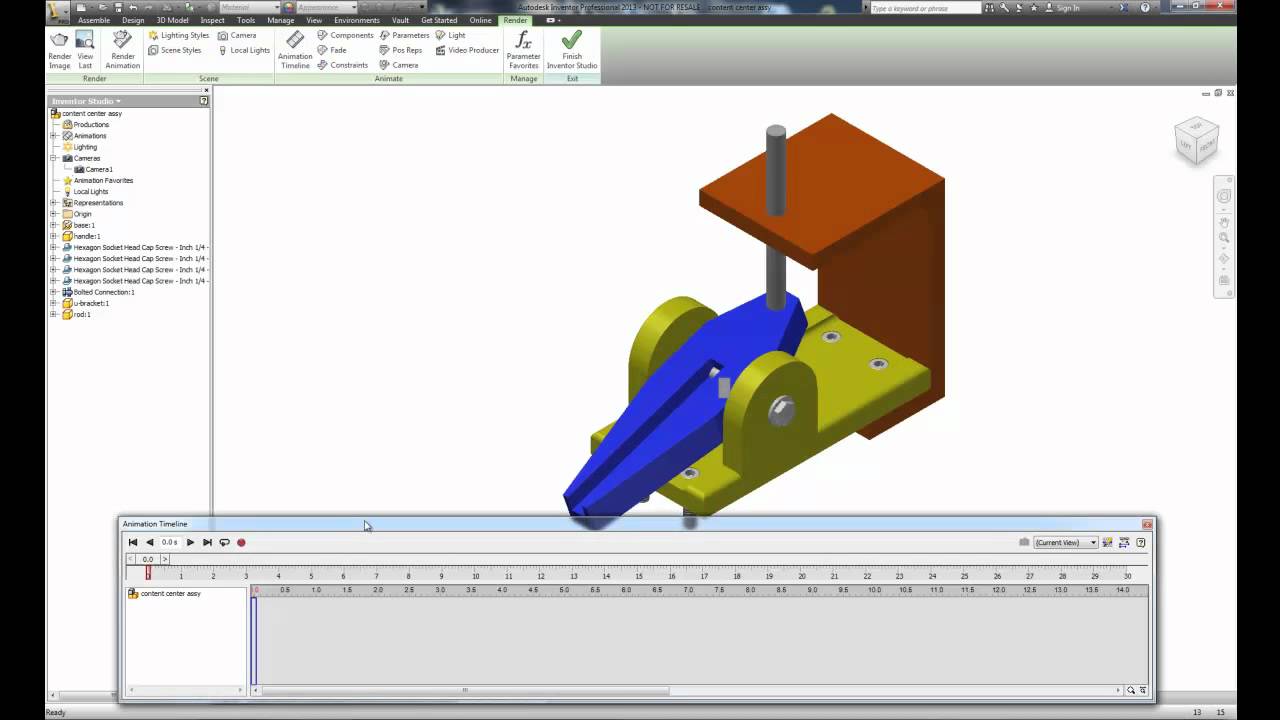Click the 0.0 s current time field
1280x720 pixels.
pyautogui.click(x=170, y=542)
